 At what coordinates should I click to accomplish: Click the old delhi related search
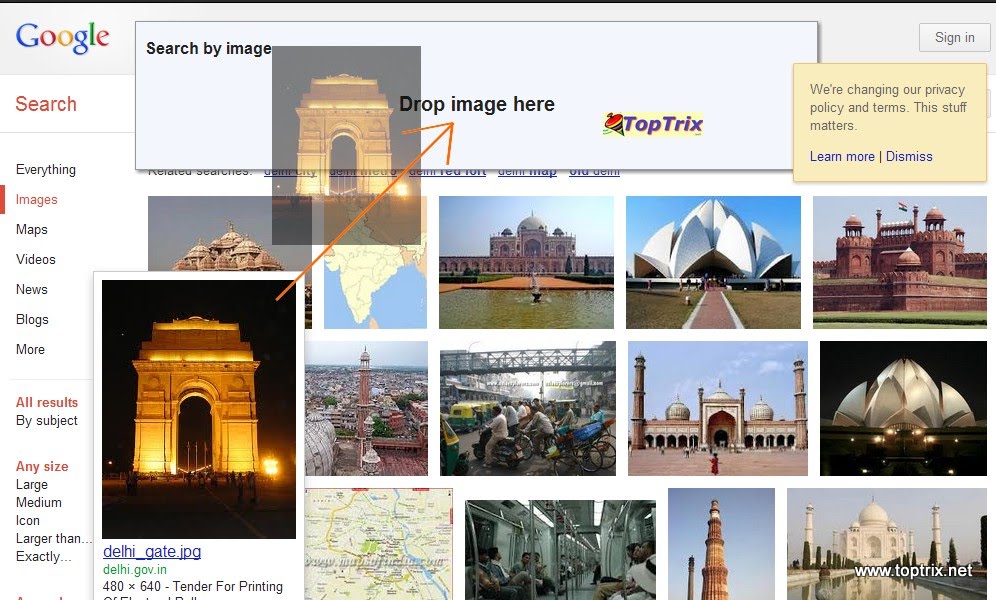click(x=594, y=170)
